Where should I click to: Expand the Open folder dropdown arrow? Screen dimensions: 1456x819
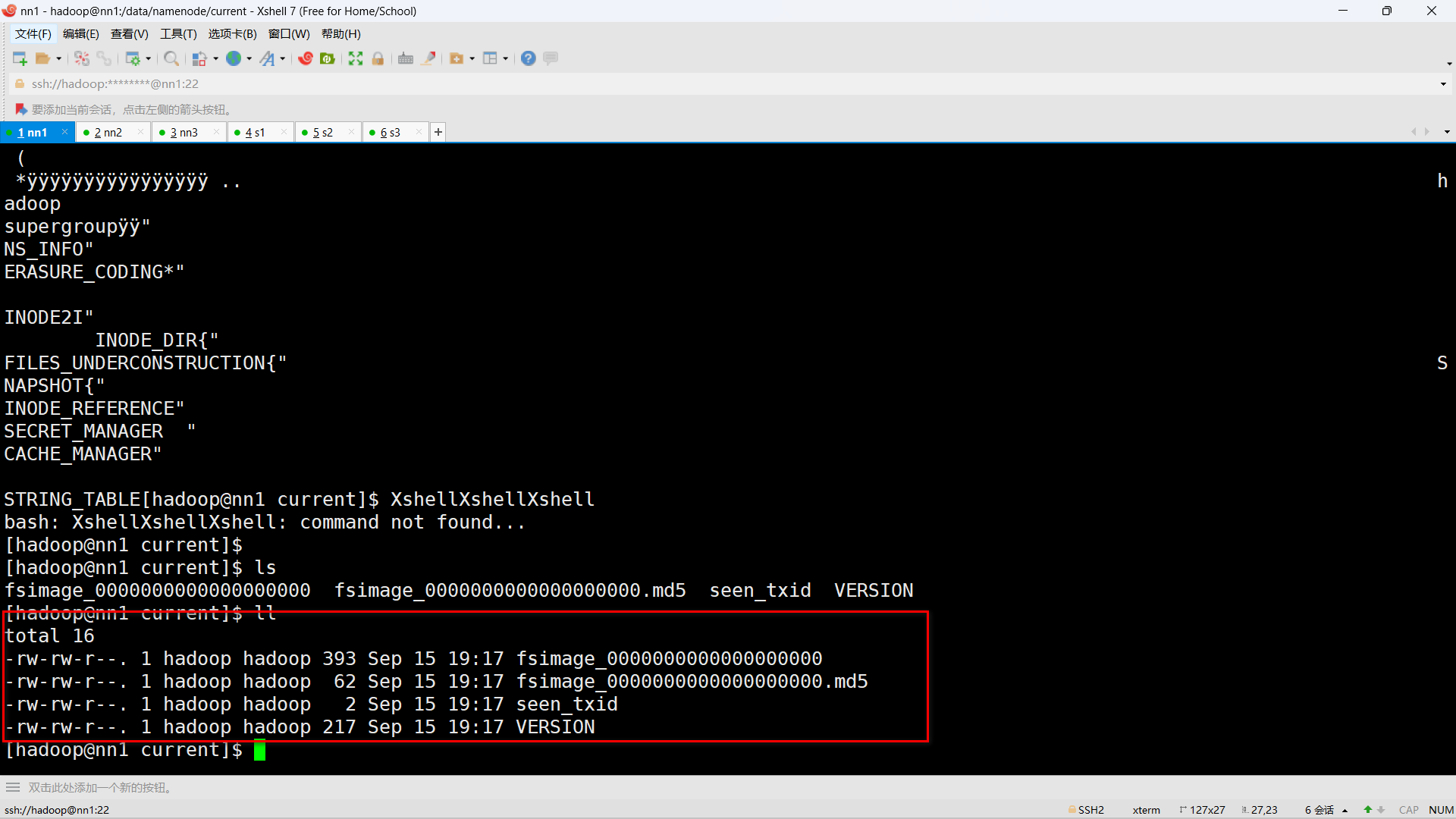tap(58, 58)
